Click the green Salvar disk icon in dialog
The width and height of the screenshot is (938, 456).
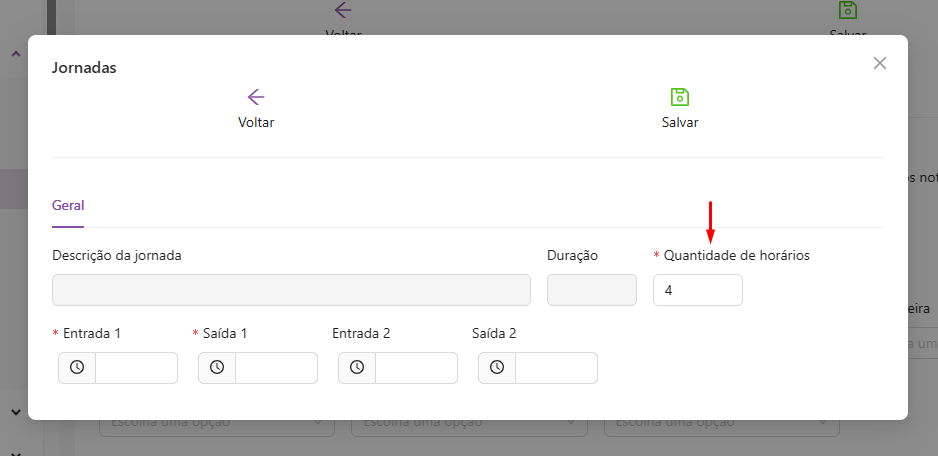[x=680, y=97]
